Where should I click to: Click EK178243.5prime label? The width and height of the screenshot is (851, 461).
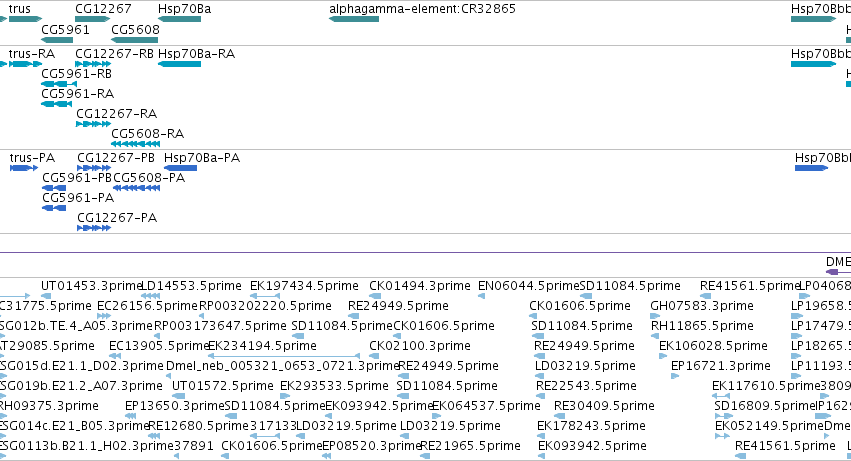tap(592, 426)
